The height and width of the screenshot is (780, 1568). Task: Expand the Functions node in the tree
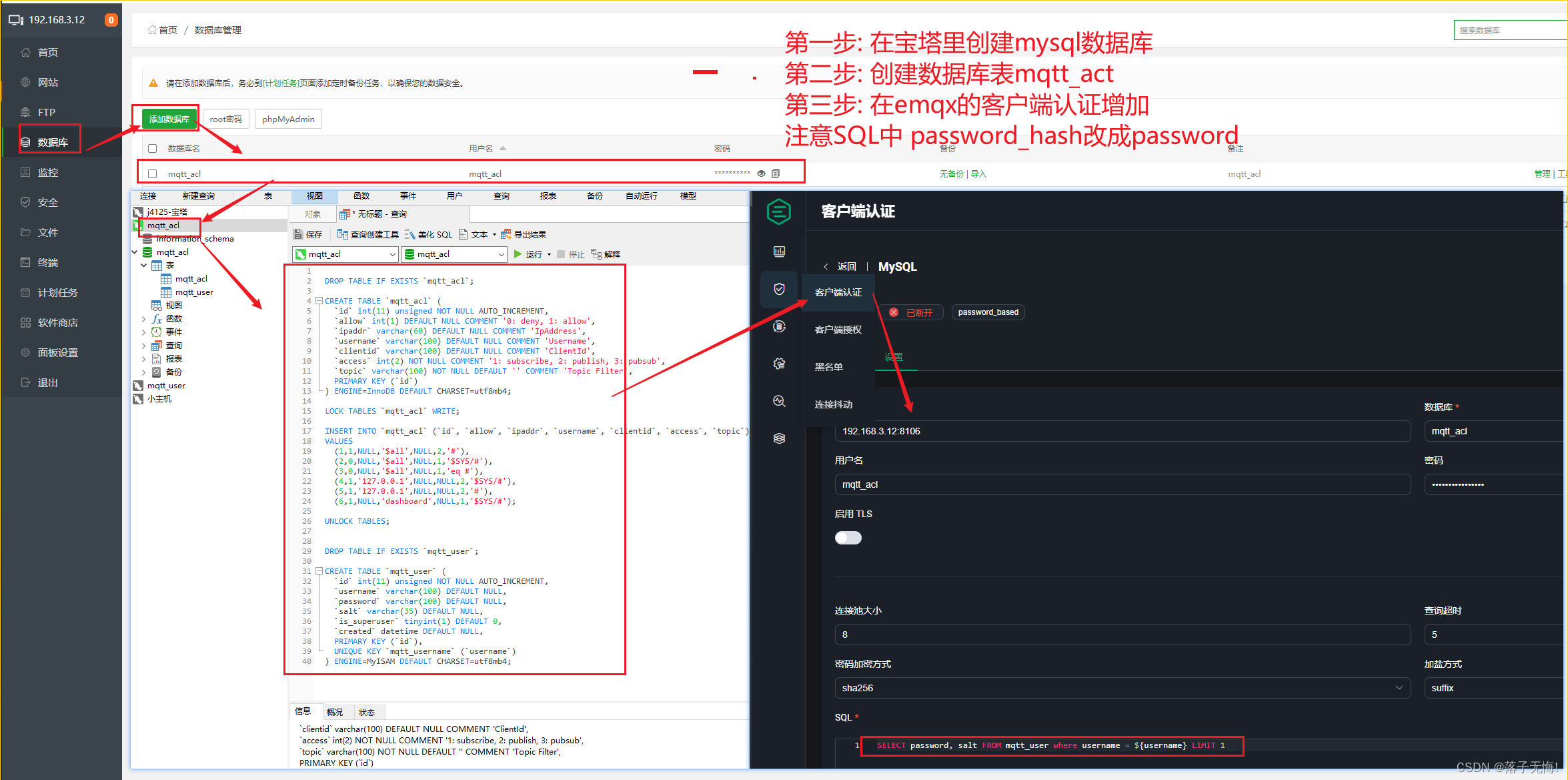point(143,319)
